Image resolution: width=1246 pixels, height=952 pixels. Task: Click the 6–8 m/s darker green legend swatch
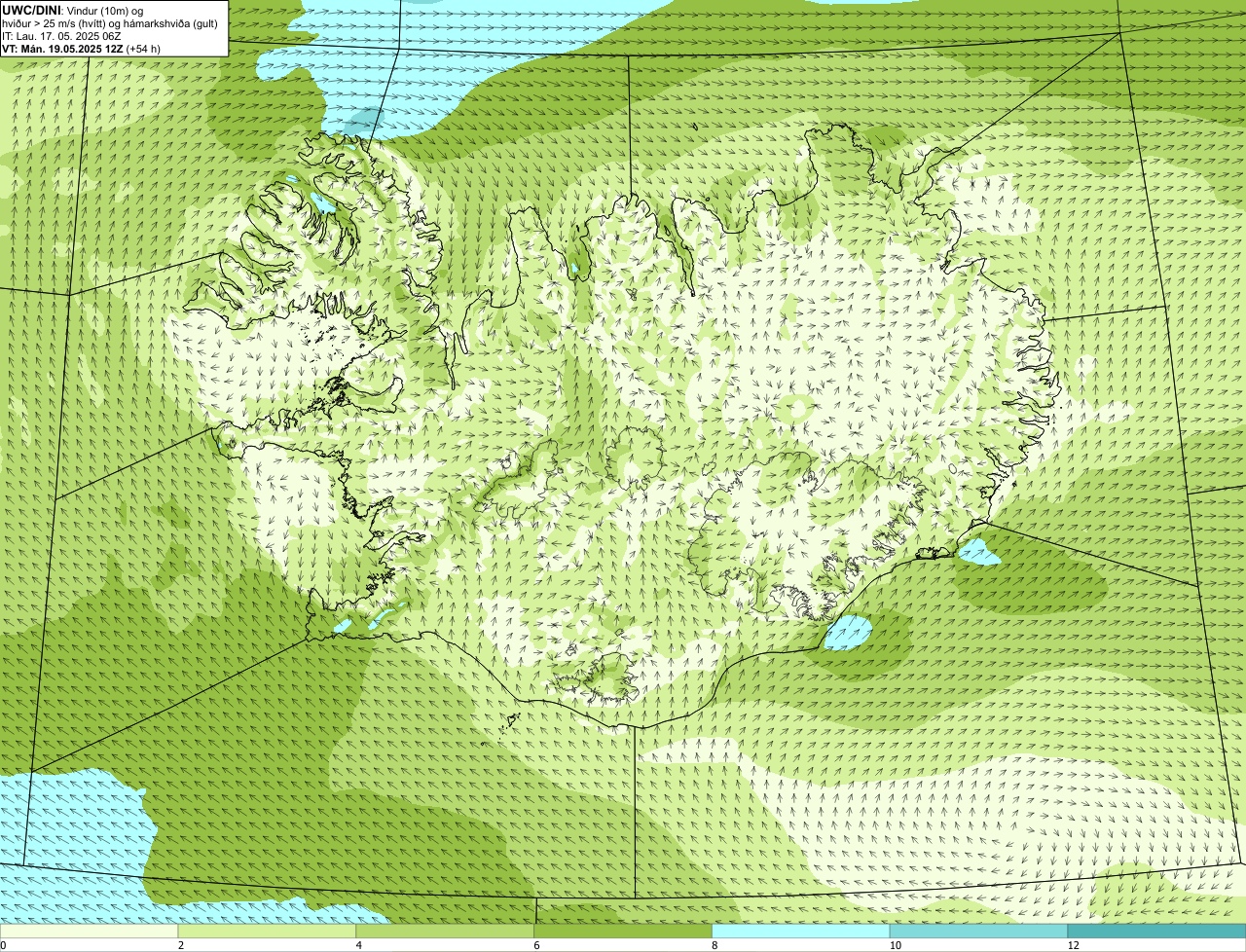[624, 932]
